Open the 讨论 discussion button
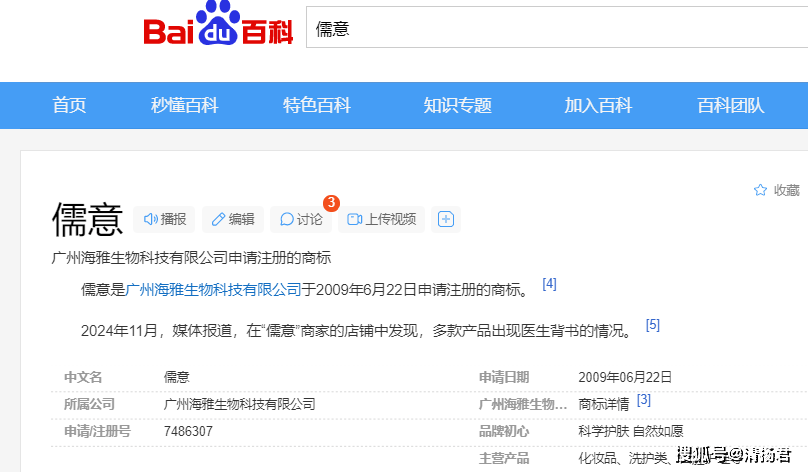The width and height of the screenshot is (808, 472). 301,219
